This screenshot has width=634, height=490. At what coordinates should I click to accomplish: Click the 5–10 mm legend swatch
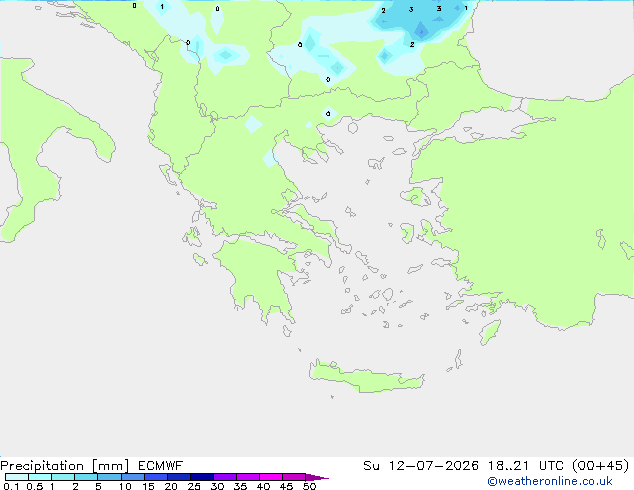coord(109,477)
